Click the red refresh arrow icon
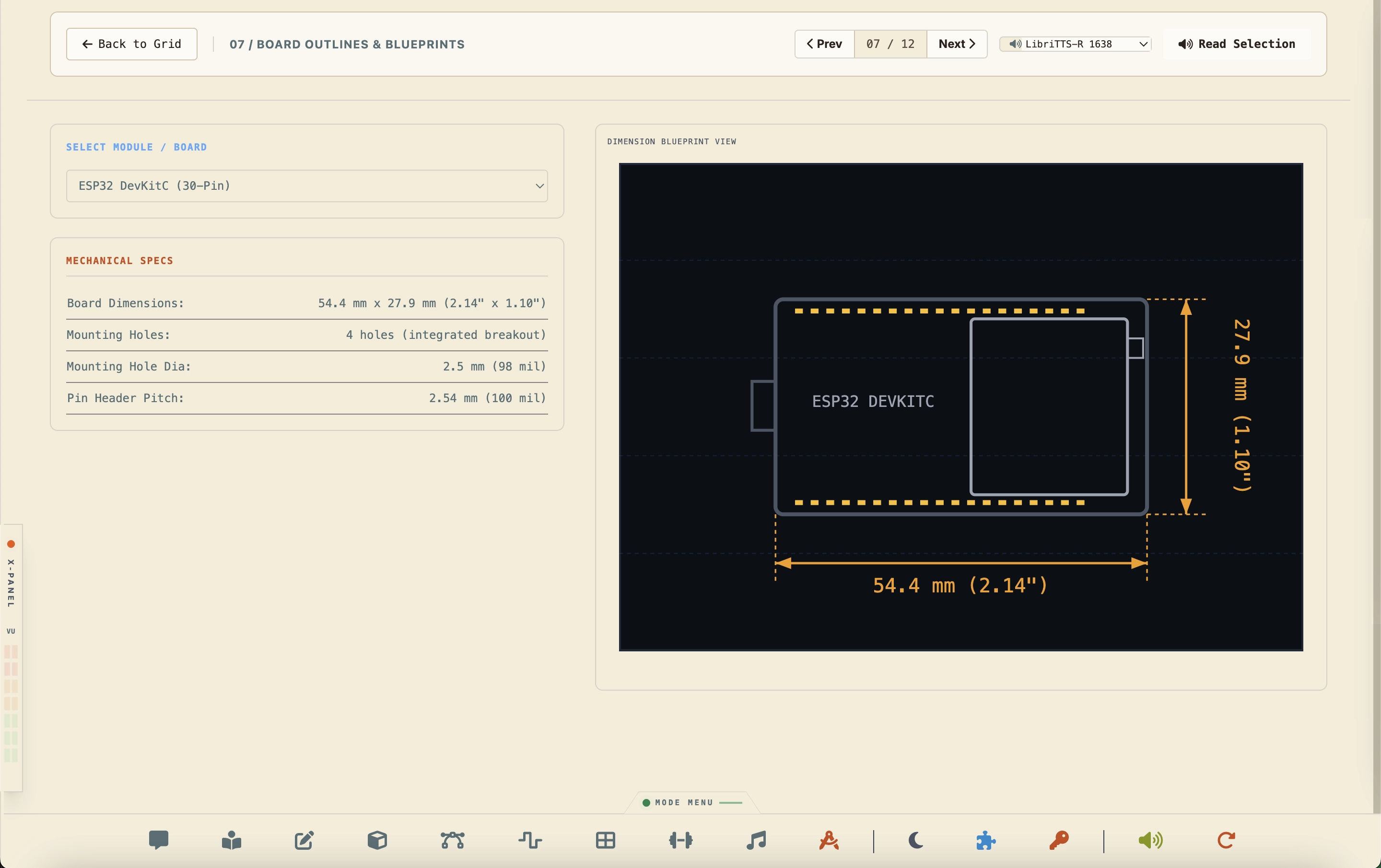Screen dimensions: 1381x868 1226,840
